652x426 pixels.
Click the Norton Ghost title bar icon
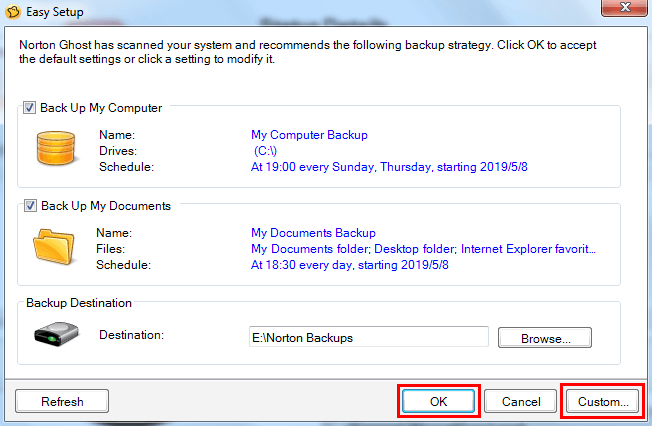(x=13, y=12)
